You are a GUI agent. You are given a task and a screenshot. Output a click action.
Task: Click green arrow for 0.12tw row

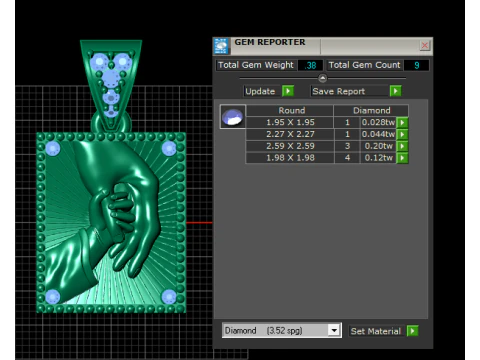click(x=402, y=158)
